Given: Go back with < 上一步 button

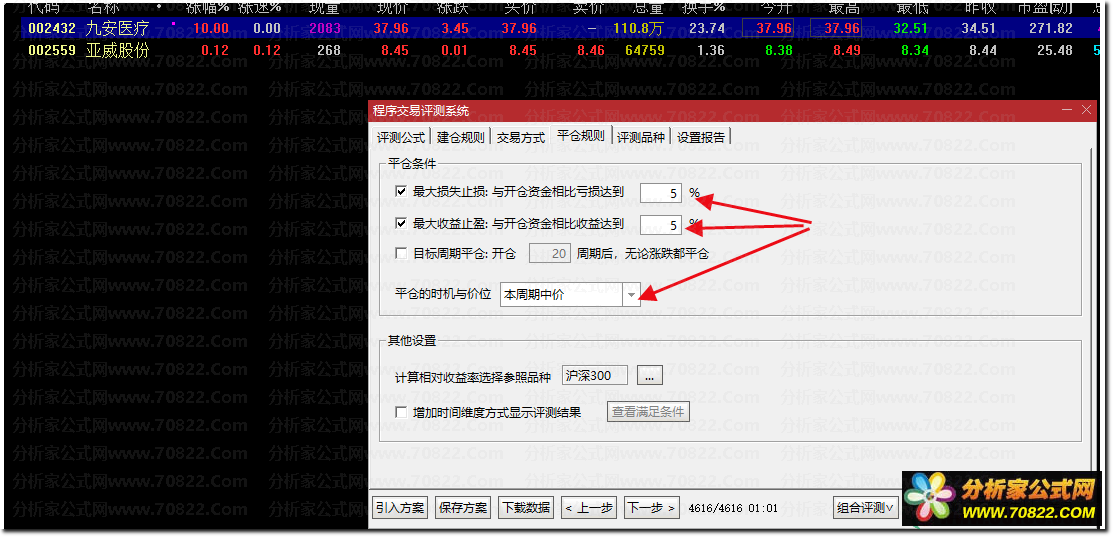Looking at the screenshot, I should click(x=589, y=508).
